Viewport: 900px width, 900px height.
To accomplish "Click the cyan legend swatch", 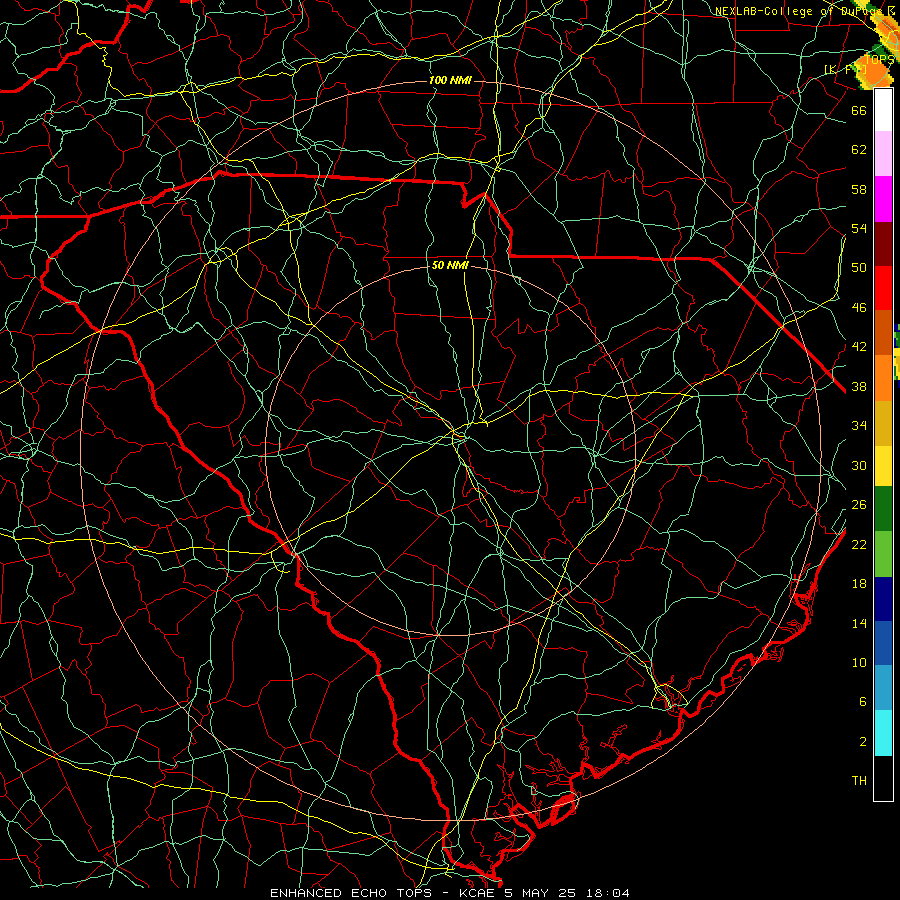I will tap(883, 733).
